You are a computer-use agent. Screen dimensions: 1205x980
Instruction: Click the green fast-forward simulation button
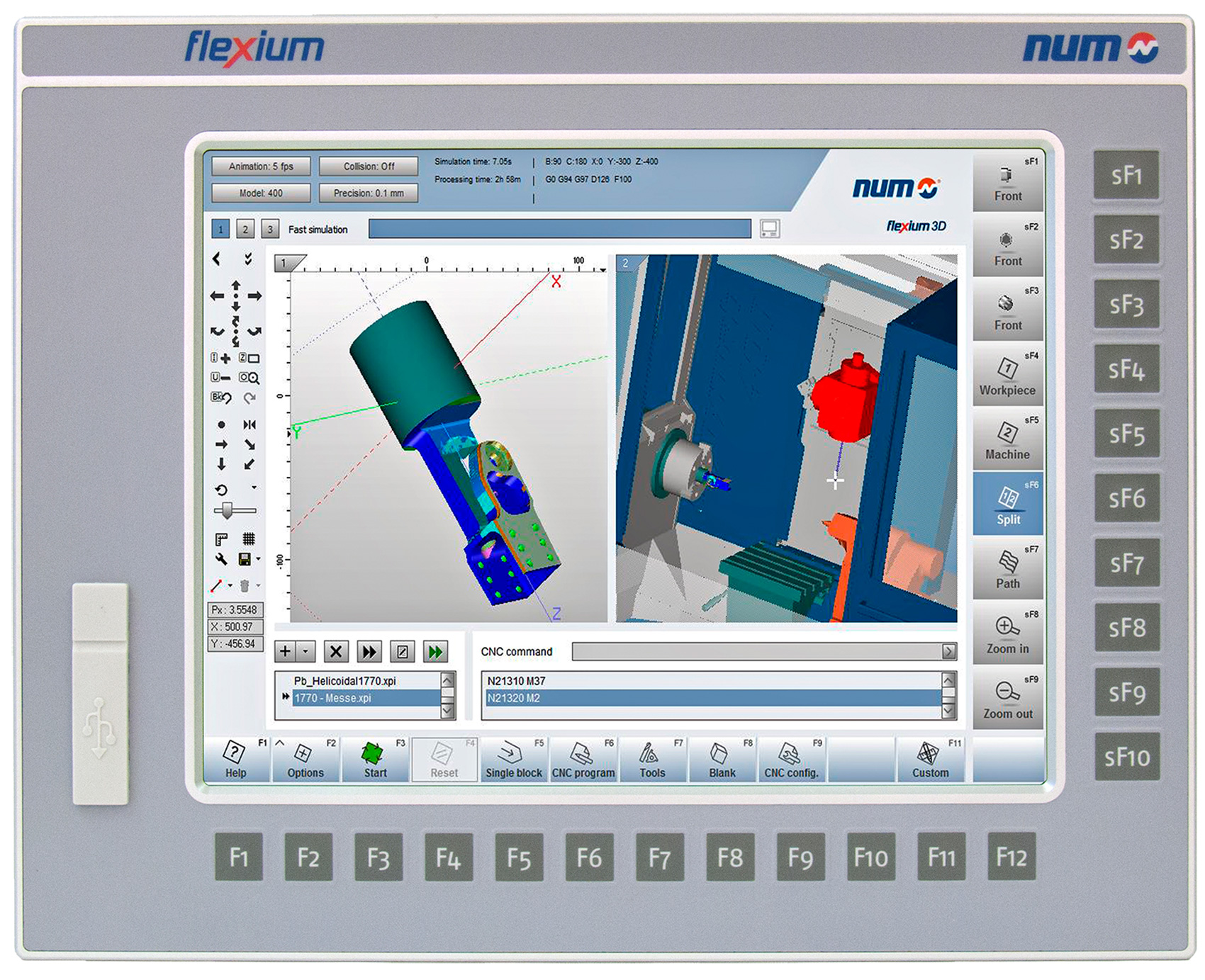click(x=436, y=651)
